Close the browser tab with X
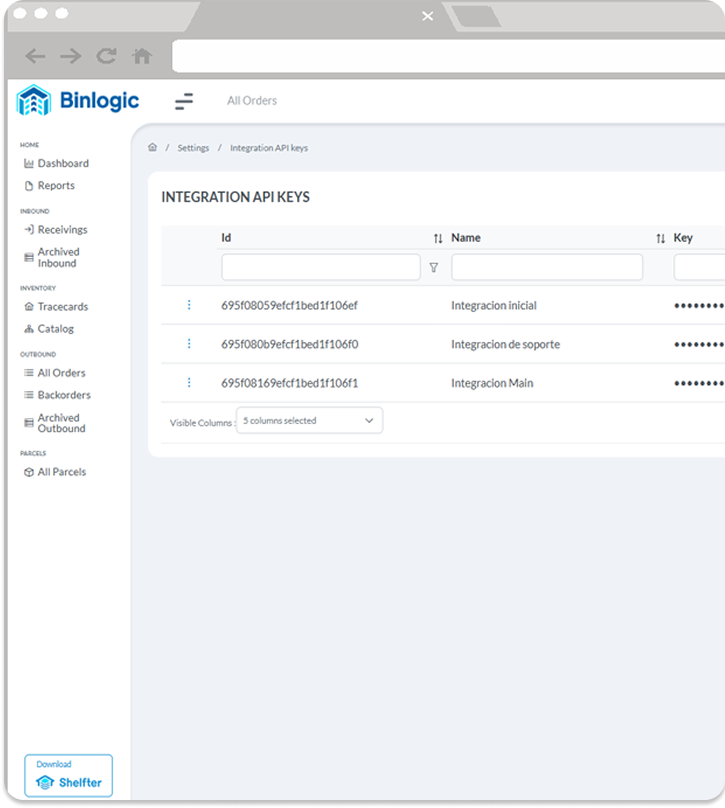 427,16
